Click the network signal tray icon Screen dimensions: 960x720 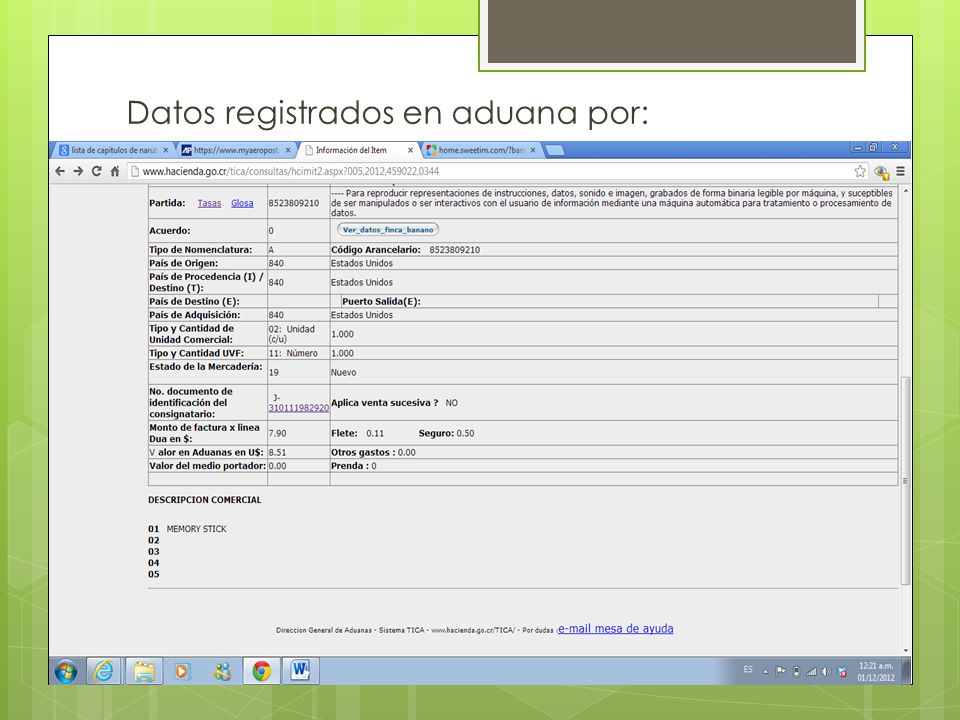tap(811, 672)
